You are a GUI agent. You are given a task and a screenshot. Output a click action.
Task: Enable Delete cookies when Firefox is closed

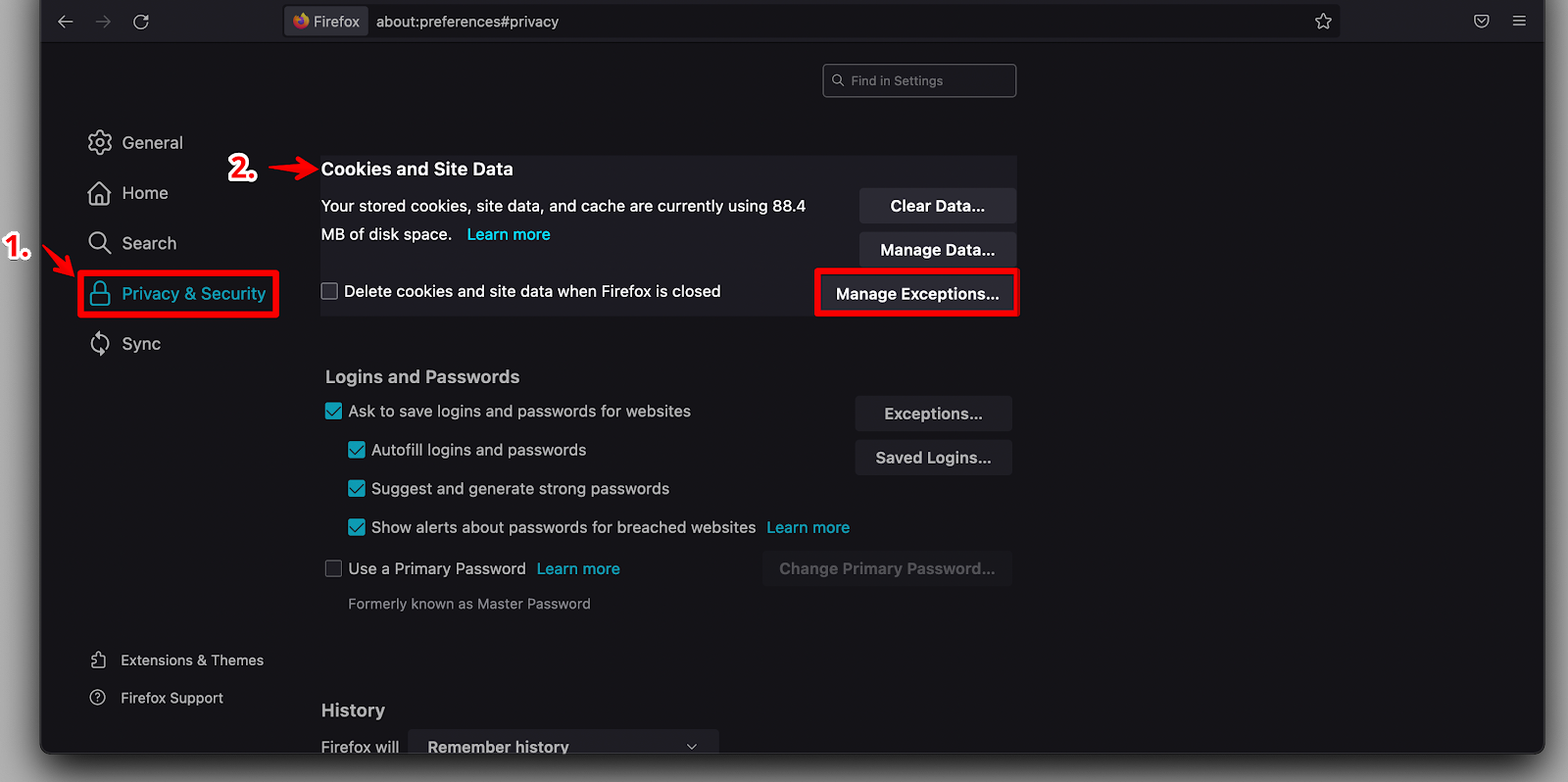tap(330, 291)
